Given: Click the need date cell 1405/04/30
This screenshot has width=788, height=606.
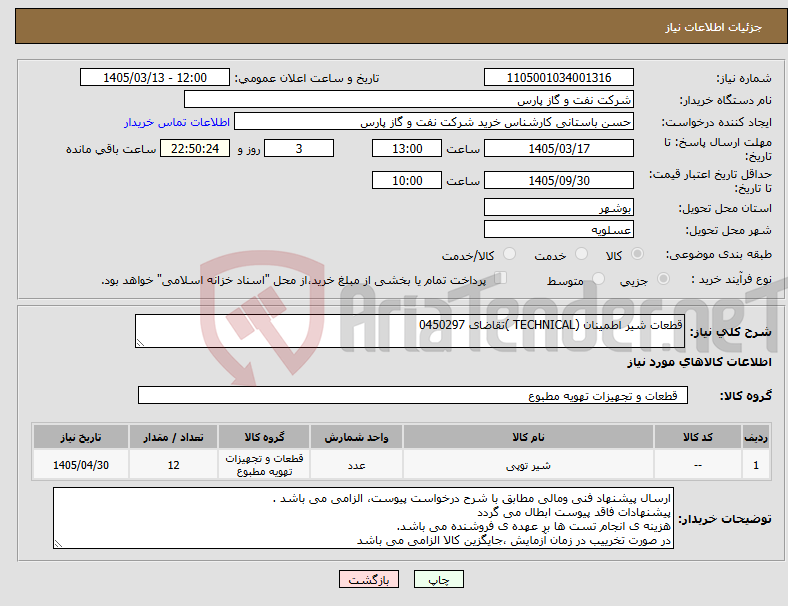Looking at the screenshot, I should point(81,465).
